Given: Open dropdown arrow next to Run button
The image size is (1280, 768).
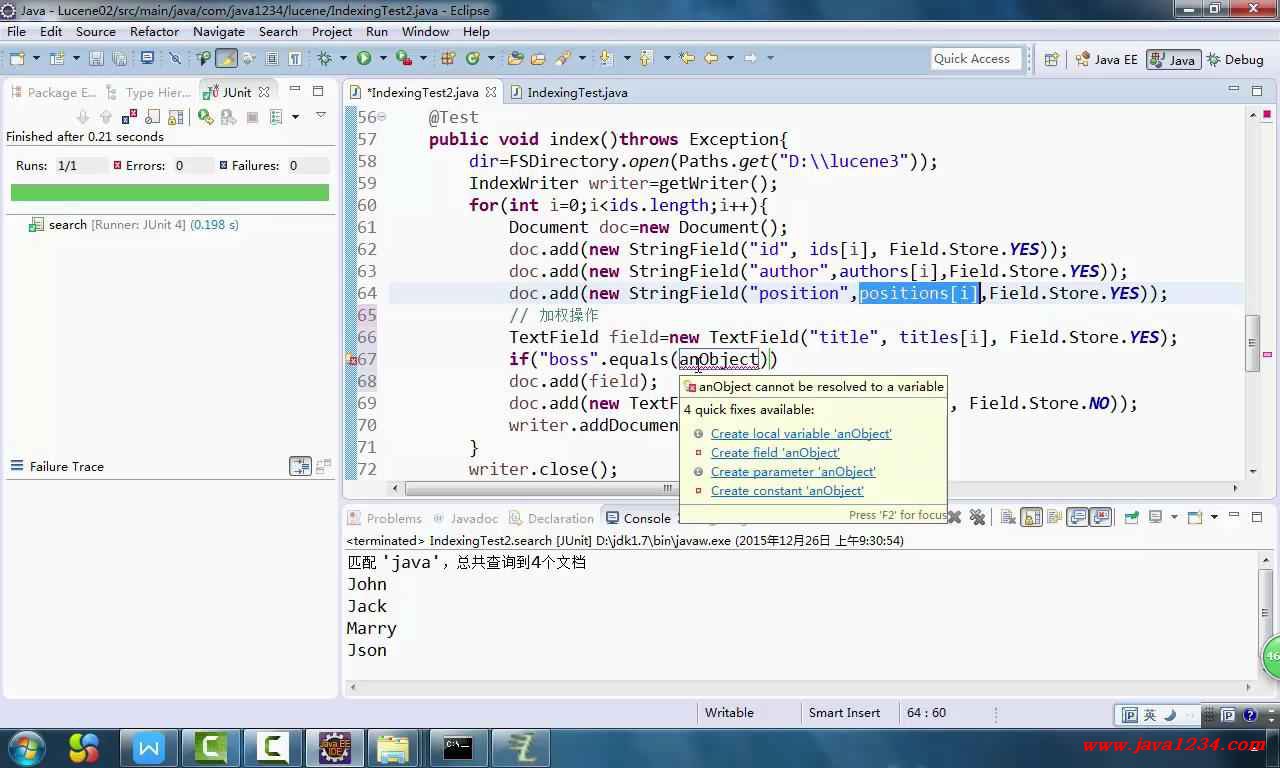Looking at the screenshot, I should 383,58.
